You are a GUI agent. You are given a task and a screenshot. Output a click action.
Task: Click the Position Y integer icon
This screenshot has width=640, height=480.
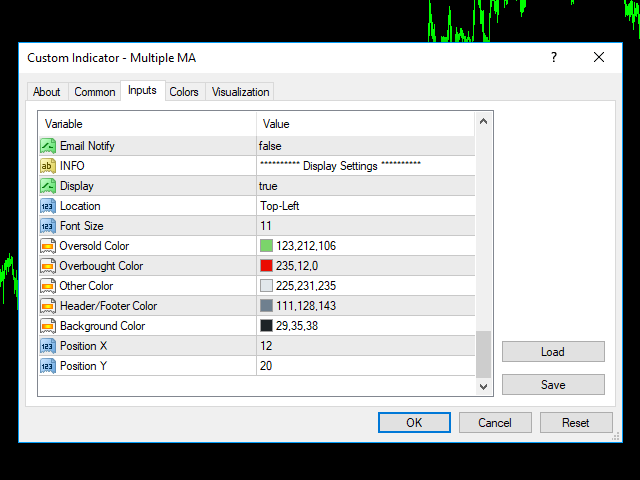pos(47,366)
